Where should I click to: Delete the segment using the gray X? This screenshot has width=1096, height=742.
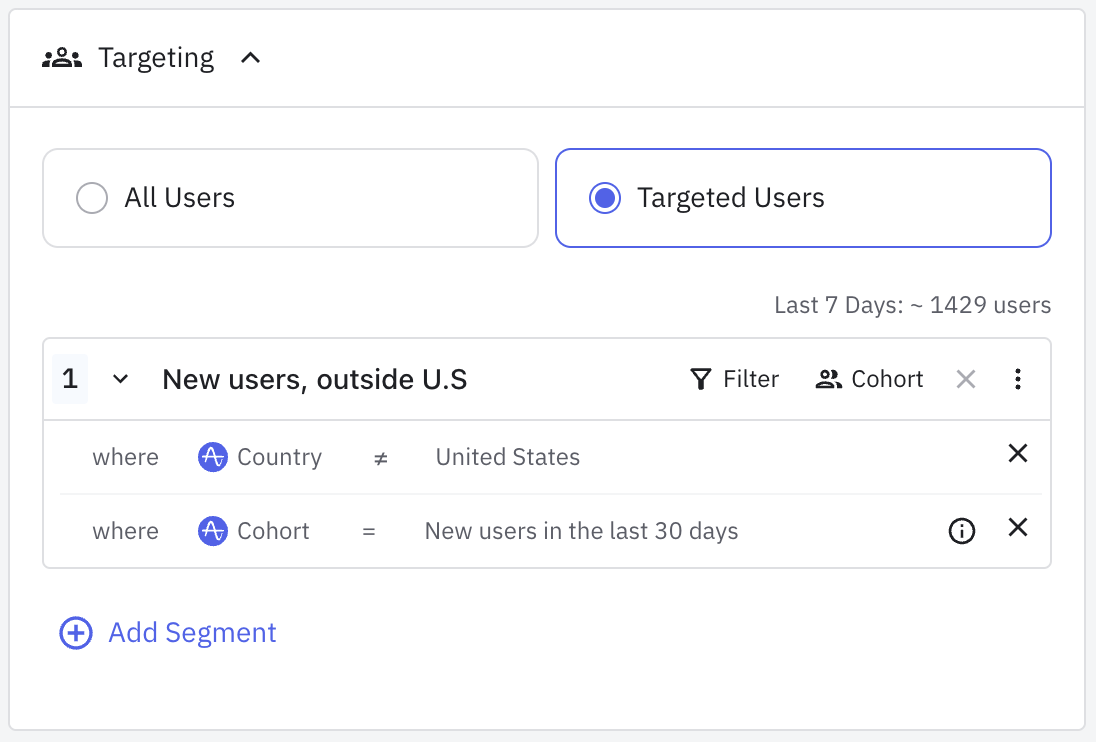click(x=965, y=379)
